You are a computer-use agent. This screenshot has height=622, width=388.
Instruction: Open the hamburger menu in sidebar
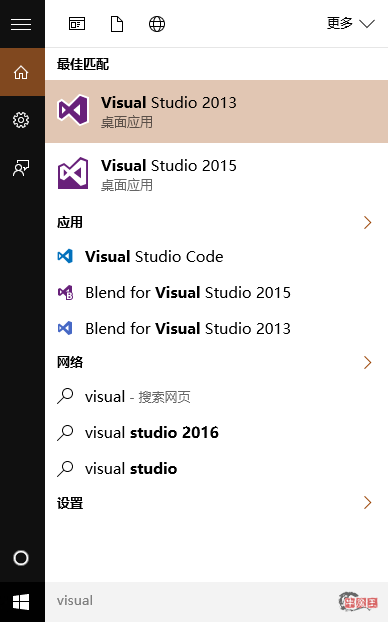(21, 24)
